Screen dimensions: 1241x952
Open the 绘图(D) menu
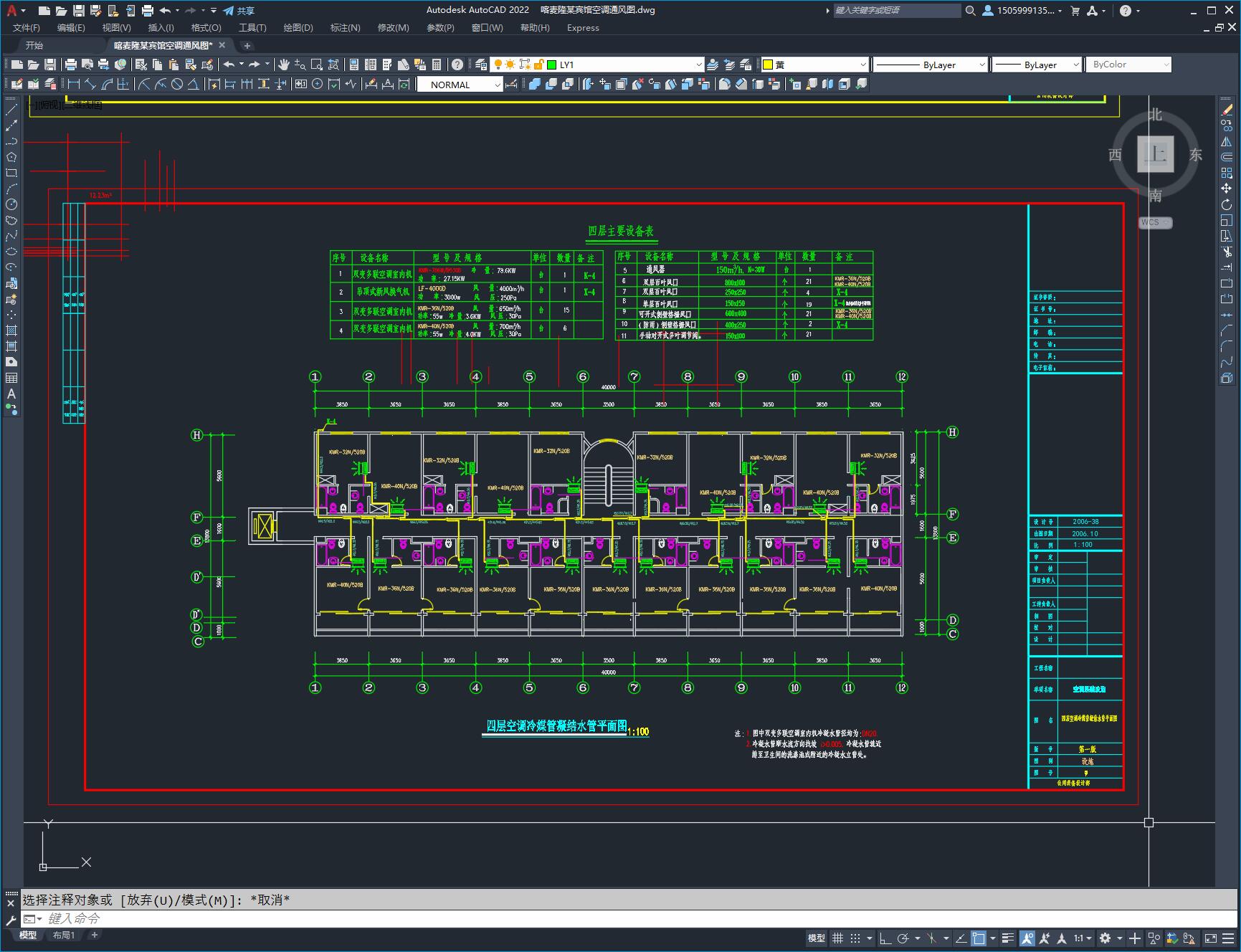pyautogui.click(x=298, y=28)
